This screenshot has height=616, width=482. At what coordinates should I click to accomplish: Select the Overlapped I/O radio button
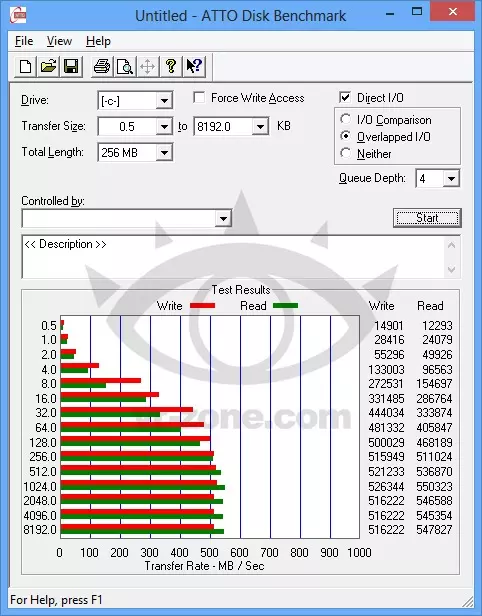pyautogui.click(x=346, y=136)
